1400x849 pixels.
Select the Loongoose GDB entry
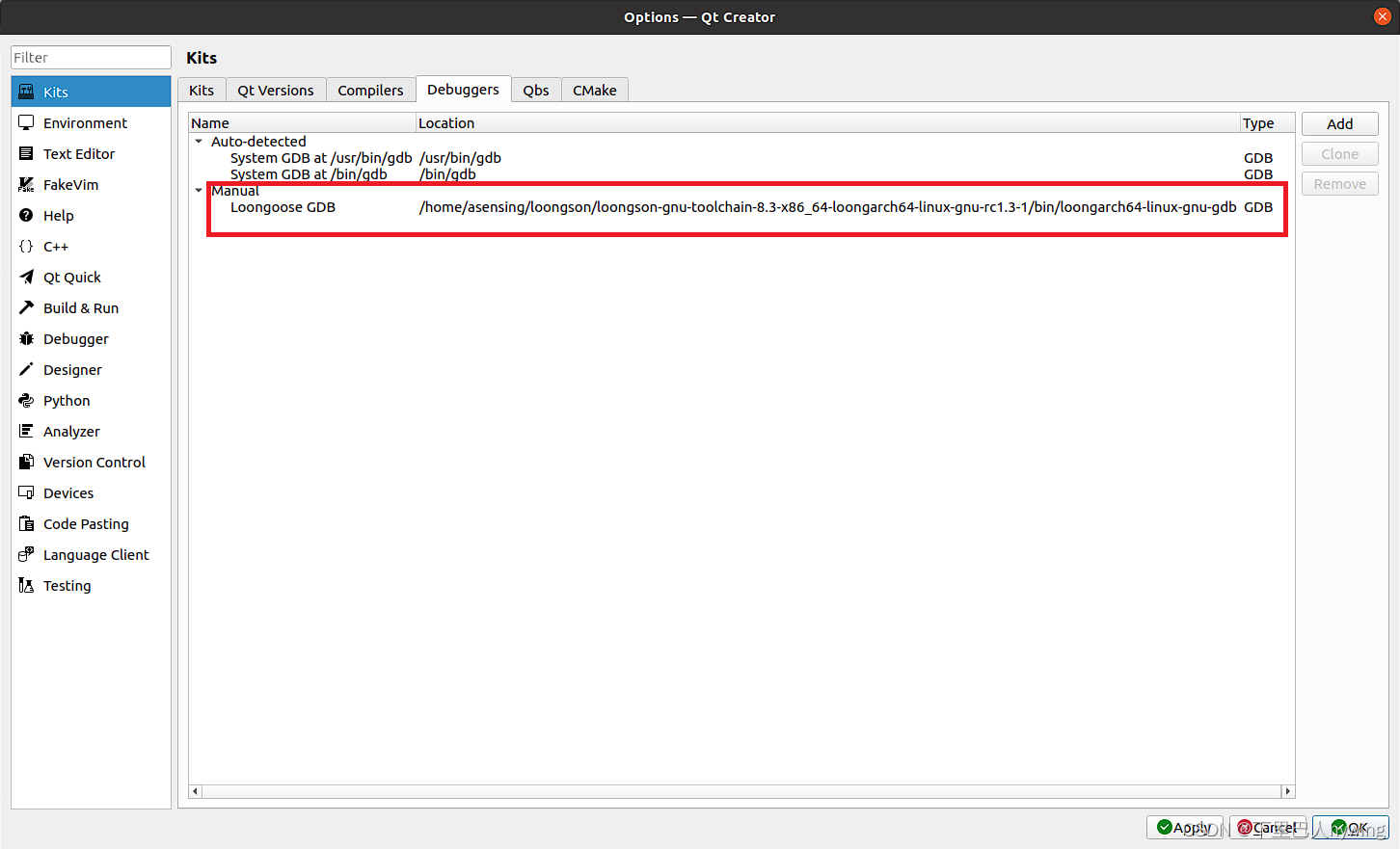click(x=283, y=207)
